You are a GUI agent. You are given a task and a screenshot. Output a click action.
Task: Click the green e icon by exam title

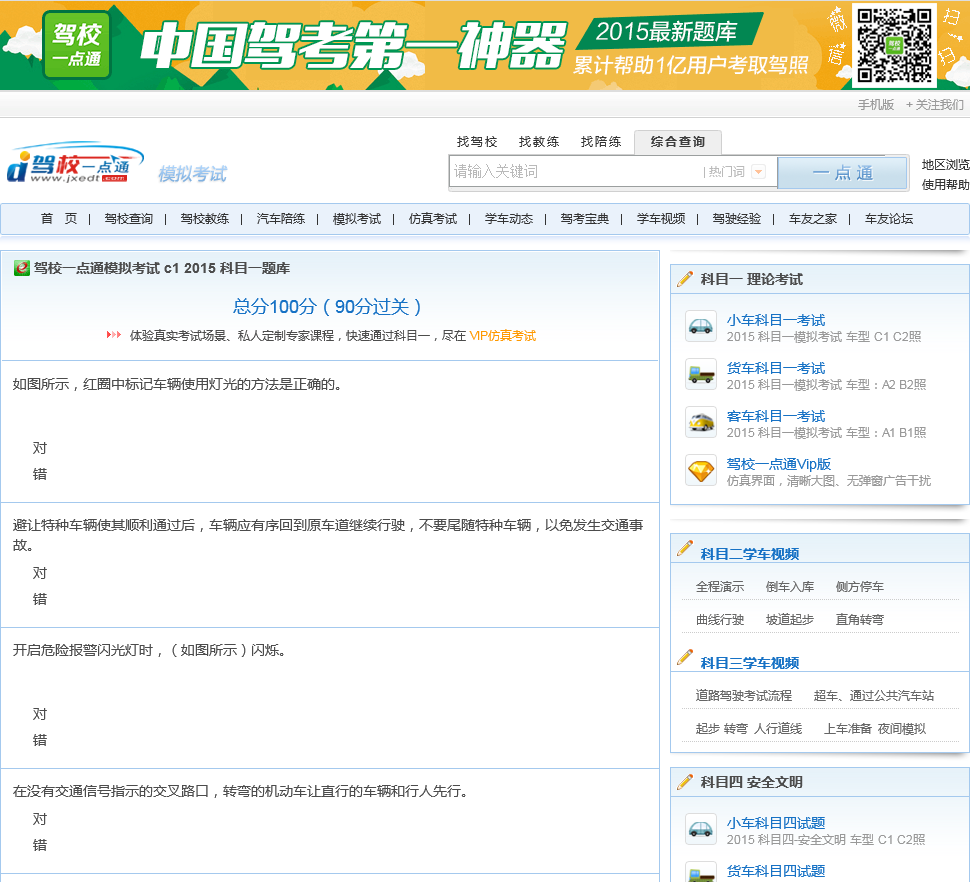click(22, 268)
